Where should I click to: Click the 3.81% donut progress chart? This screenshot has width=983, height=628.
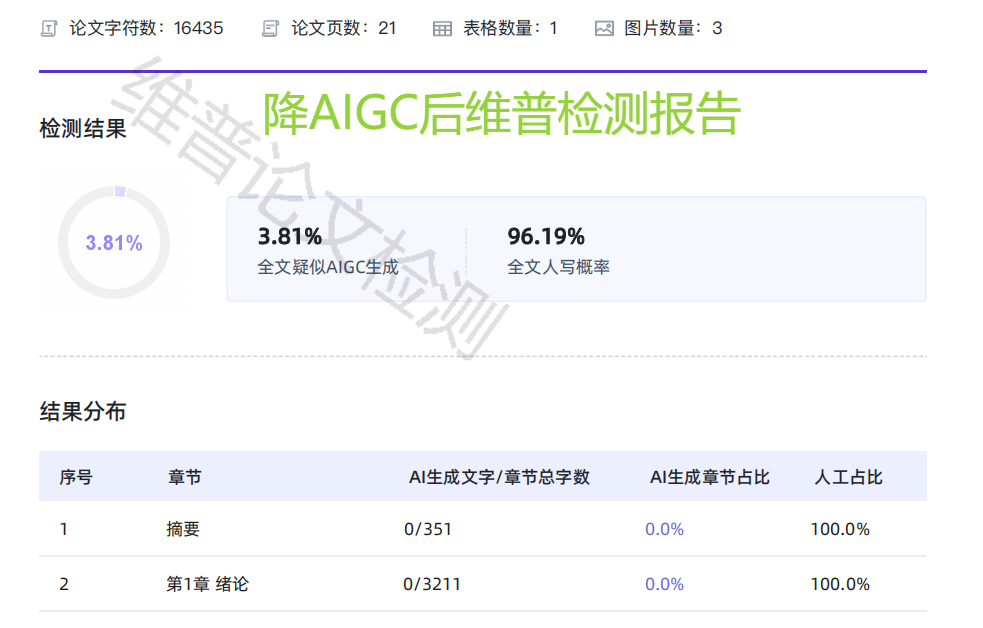coord(114,243)
